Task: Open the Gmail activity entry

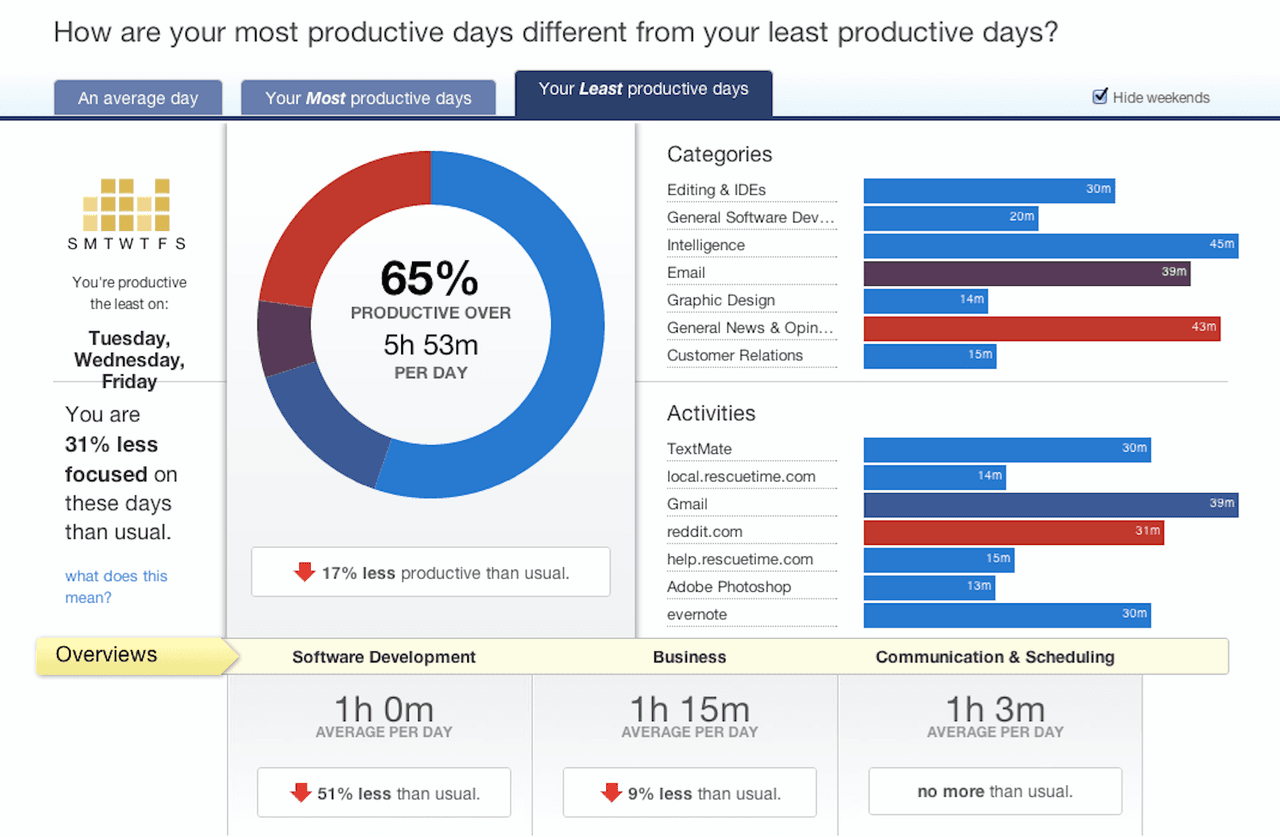Action: tap(687, 504)
